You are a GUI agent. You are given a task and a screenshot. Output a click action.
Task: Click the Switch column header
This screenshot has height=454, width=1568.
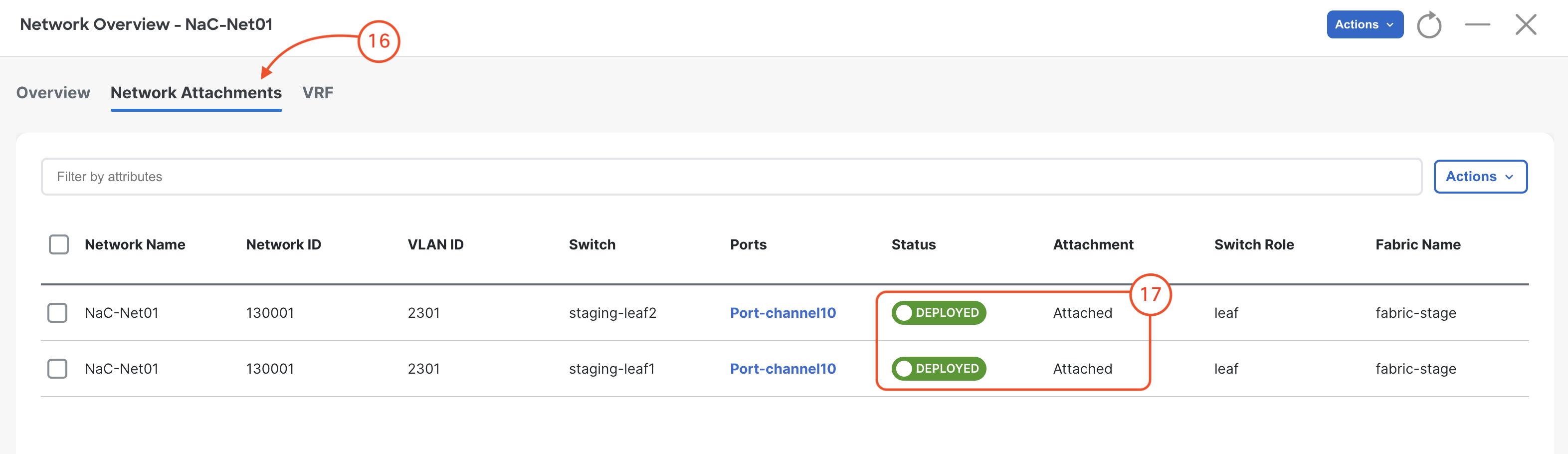point(592,244)
